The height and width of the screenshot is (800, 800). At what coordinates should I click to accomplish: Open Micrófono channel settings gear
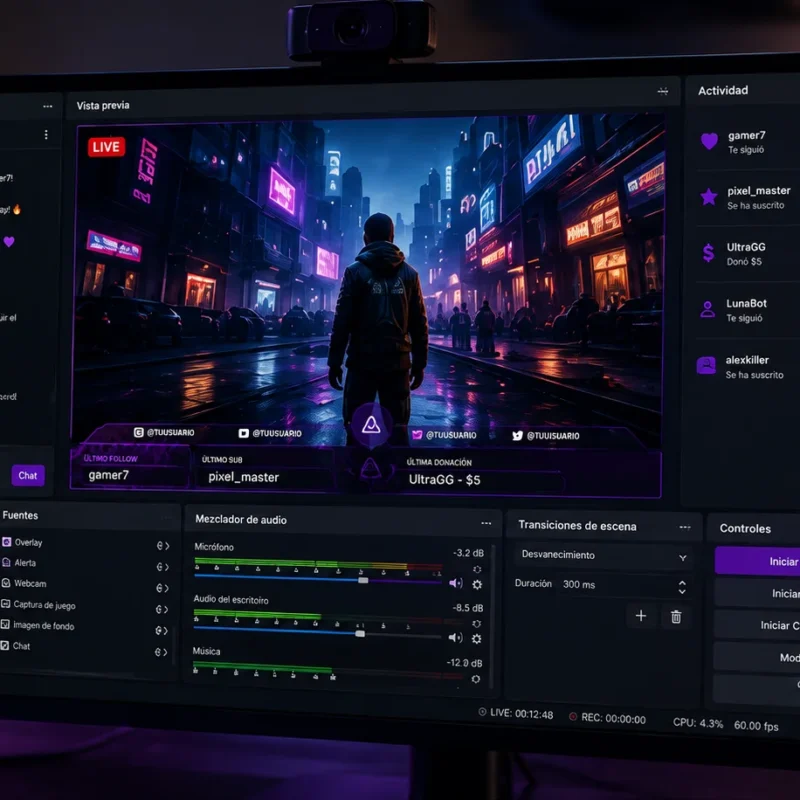pos(477,585)
